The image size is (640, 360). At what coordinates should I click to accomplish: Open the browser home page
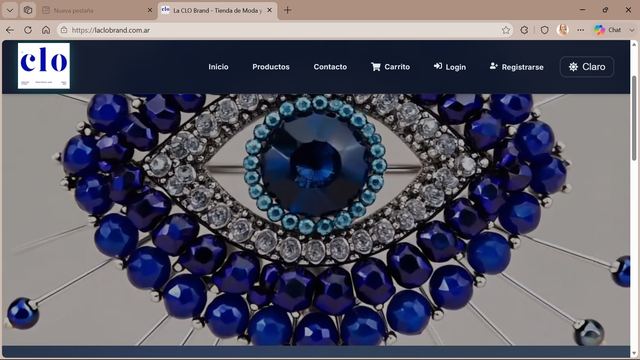point(46,30)
